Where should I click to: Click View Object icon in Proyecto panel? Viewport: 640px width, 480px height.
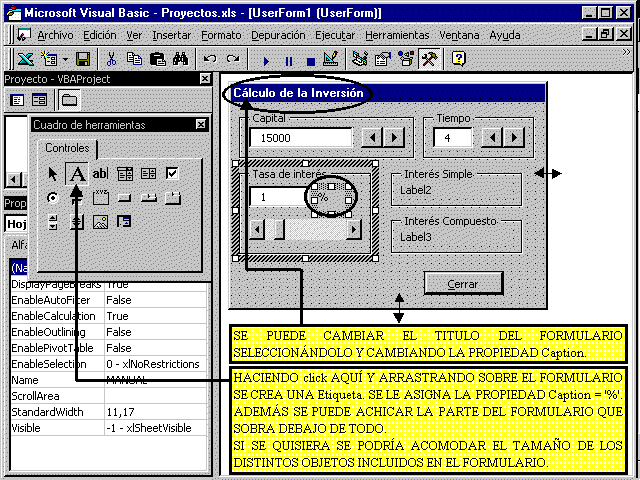point(40,100)
